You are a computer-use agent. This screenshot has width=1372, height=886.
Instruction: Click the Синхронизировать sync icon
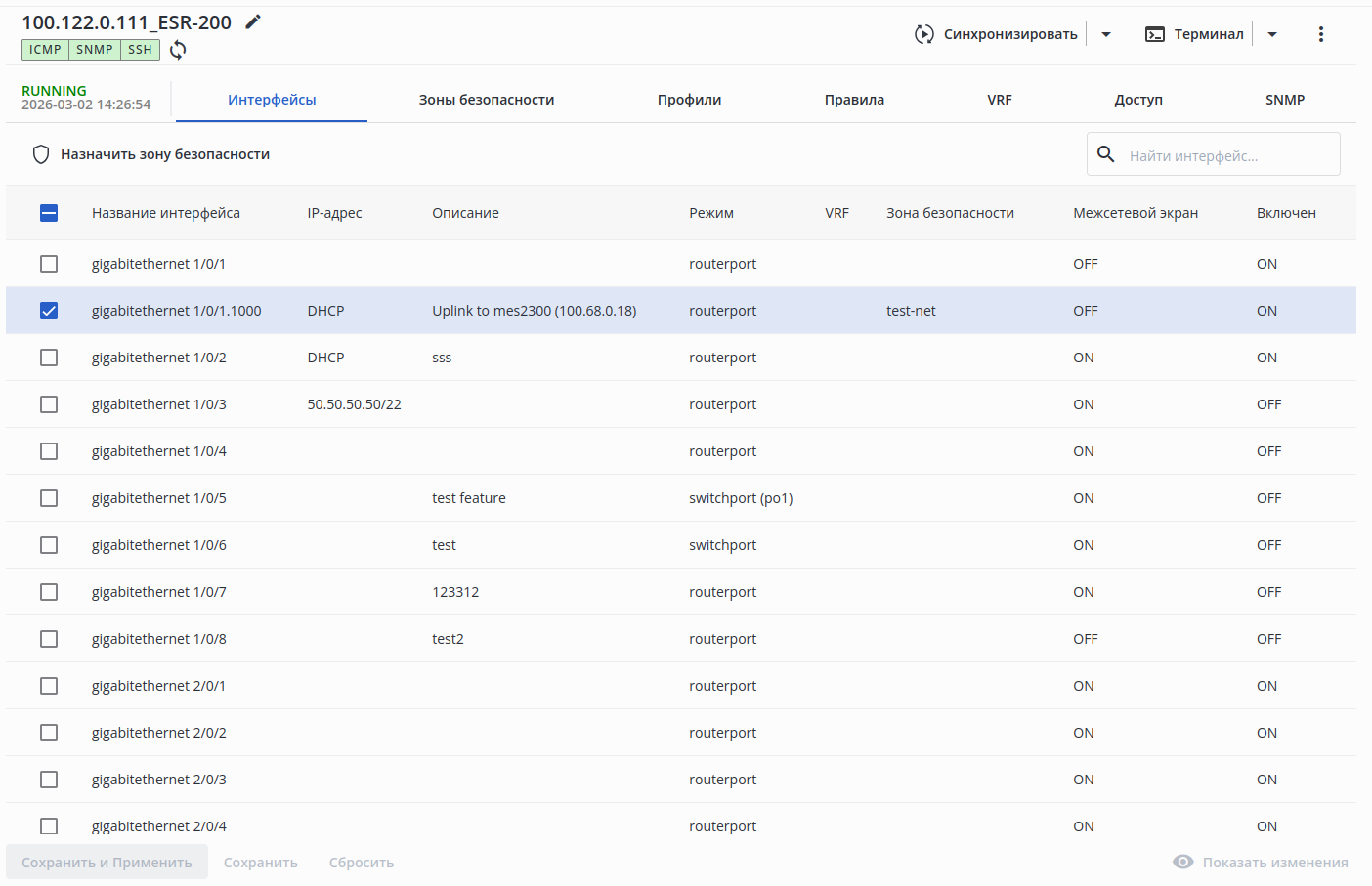(923, 34)
